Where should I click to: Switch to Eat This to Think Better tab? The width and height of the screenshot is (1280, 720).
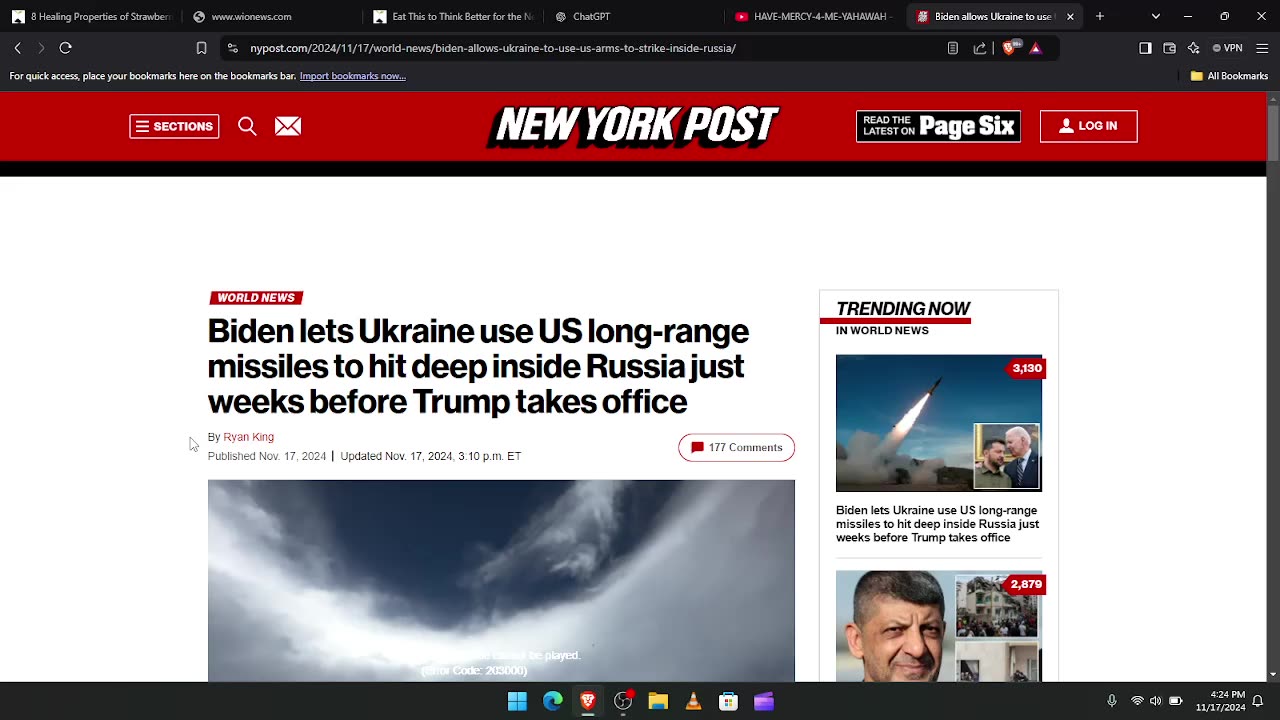click(453, 17)
